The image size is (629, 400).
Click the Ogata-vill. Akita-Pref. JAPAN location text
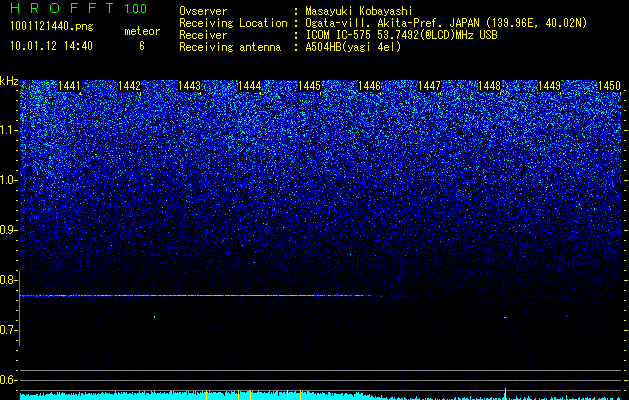tap(446, 23)
